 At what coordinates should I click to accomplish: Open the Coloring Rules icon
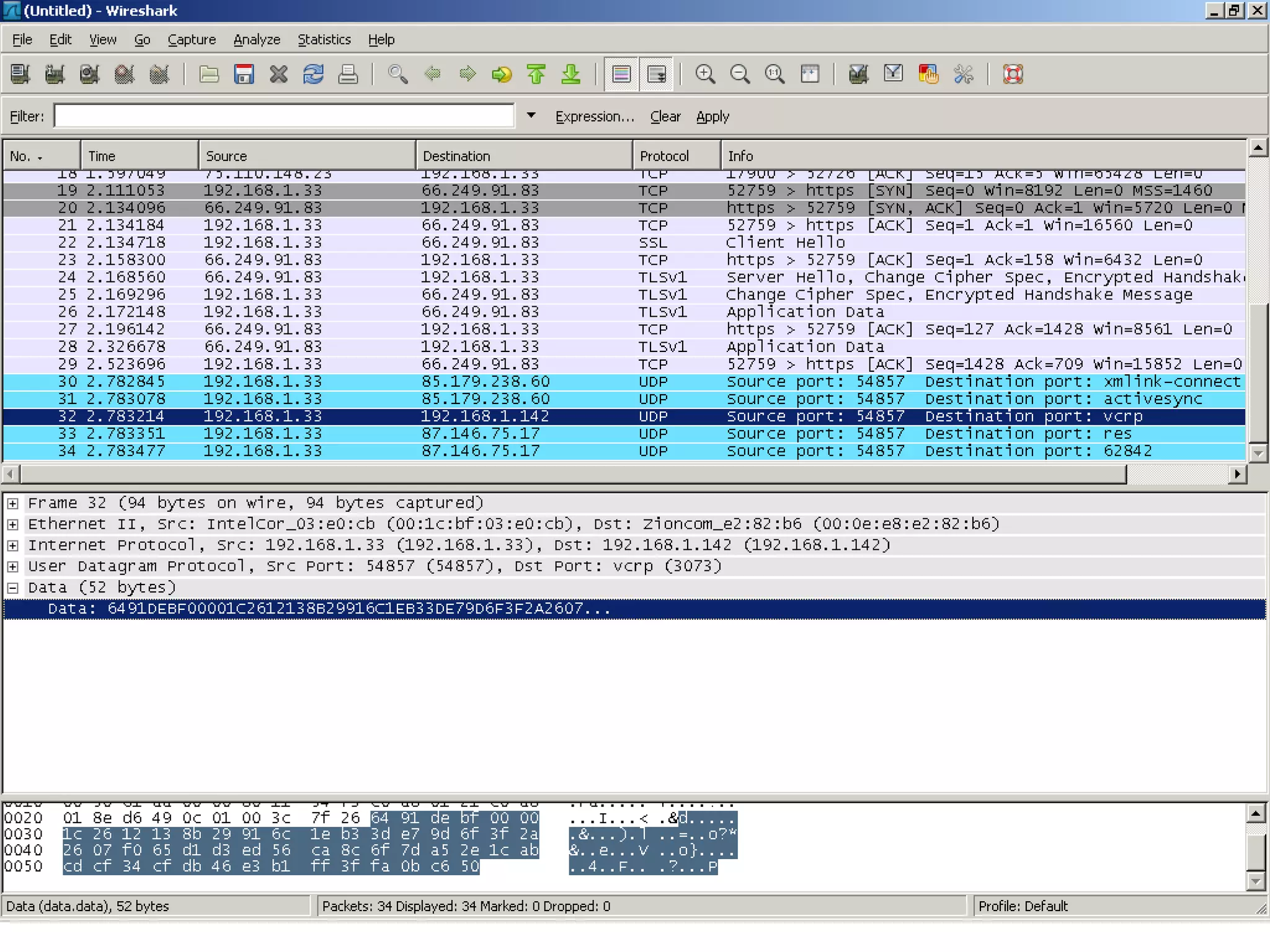point(928,74)
